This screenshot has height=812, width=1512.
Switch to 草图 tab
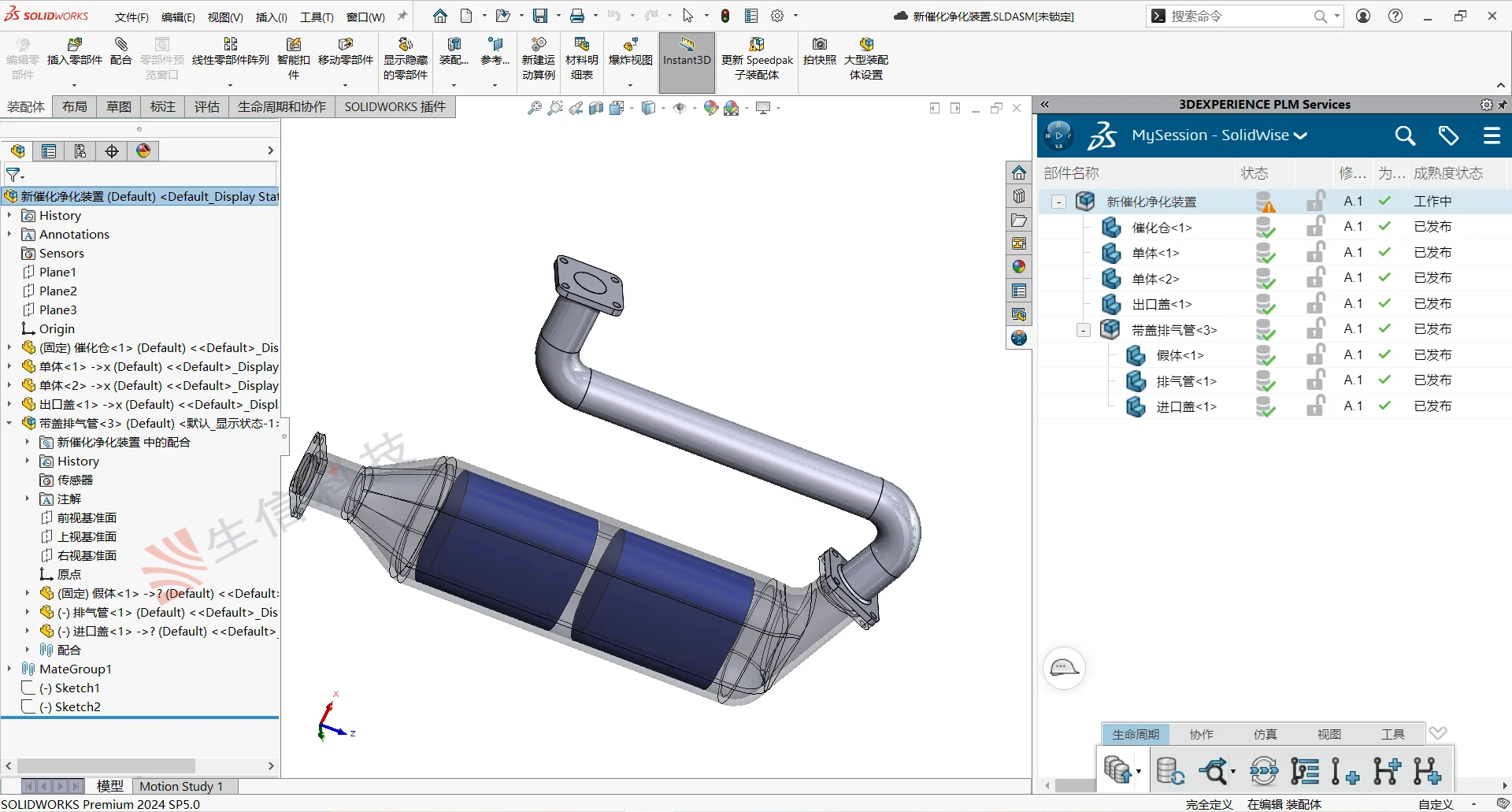pos(119,106)
